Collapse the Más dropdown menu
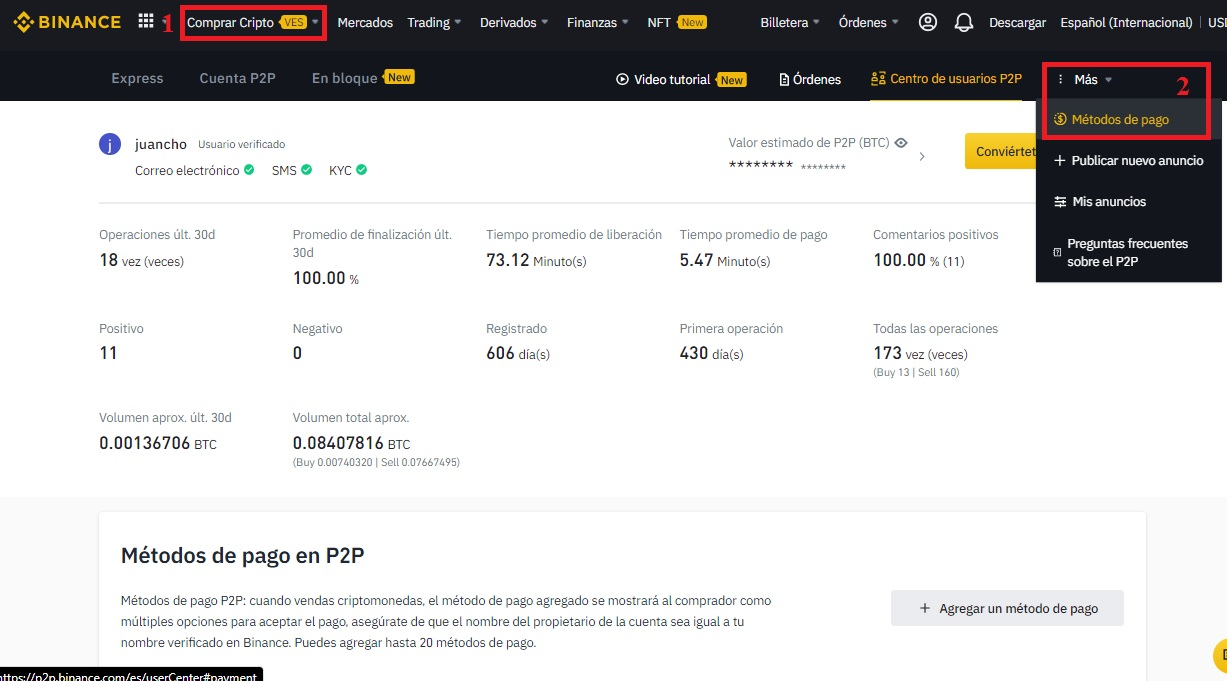Viewport: 1227px width, 681px height. [x=1085, y=79]
